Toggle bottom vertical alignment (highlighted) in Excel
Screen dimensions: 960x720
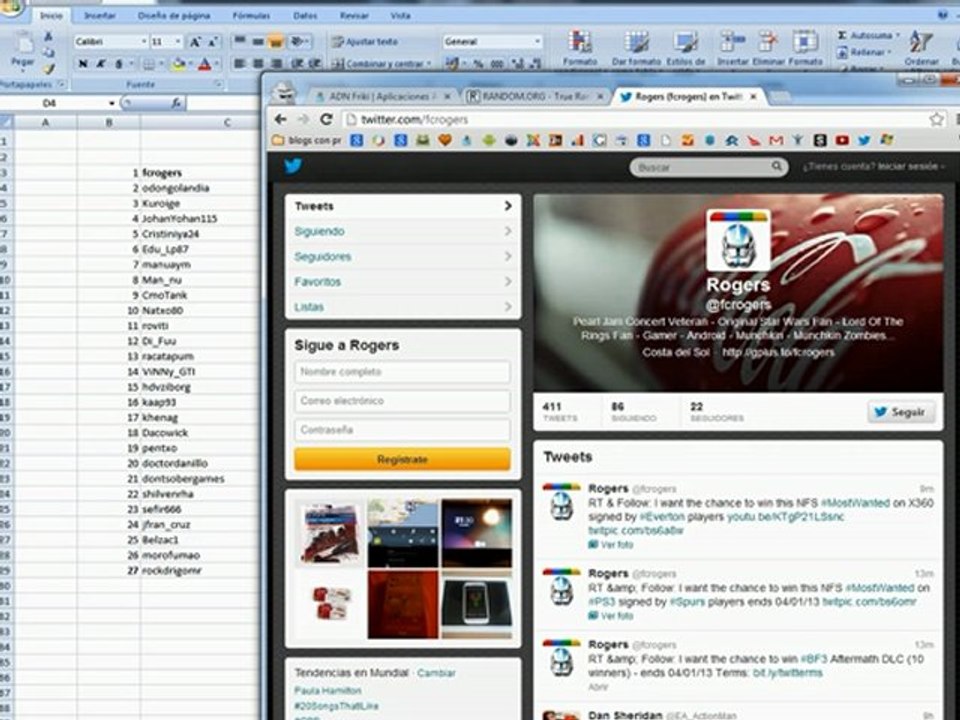click(x=276, y=42)
